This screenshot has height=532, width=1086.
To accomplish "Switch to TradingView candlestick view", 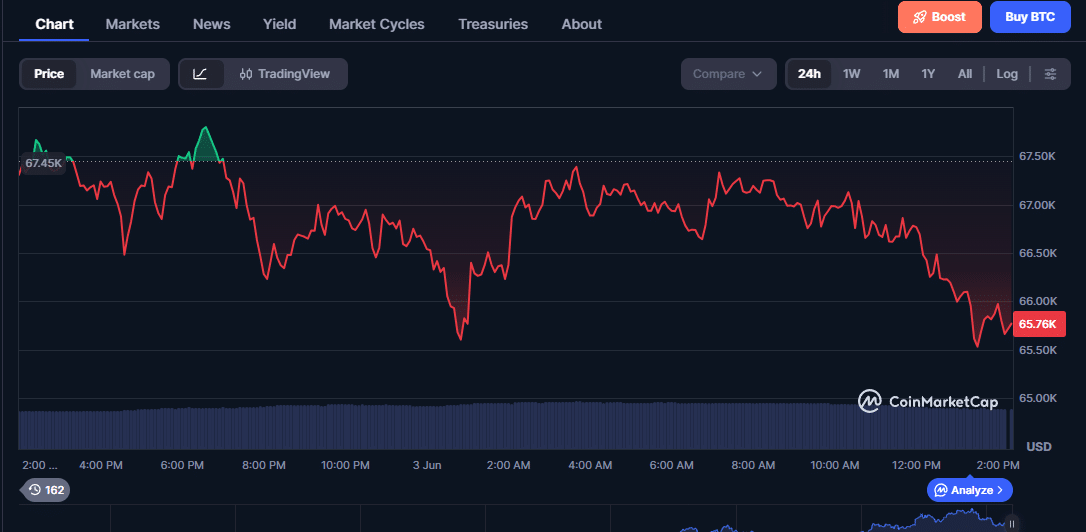I will coord(285,74).
